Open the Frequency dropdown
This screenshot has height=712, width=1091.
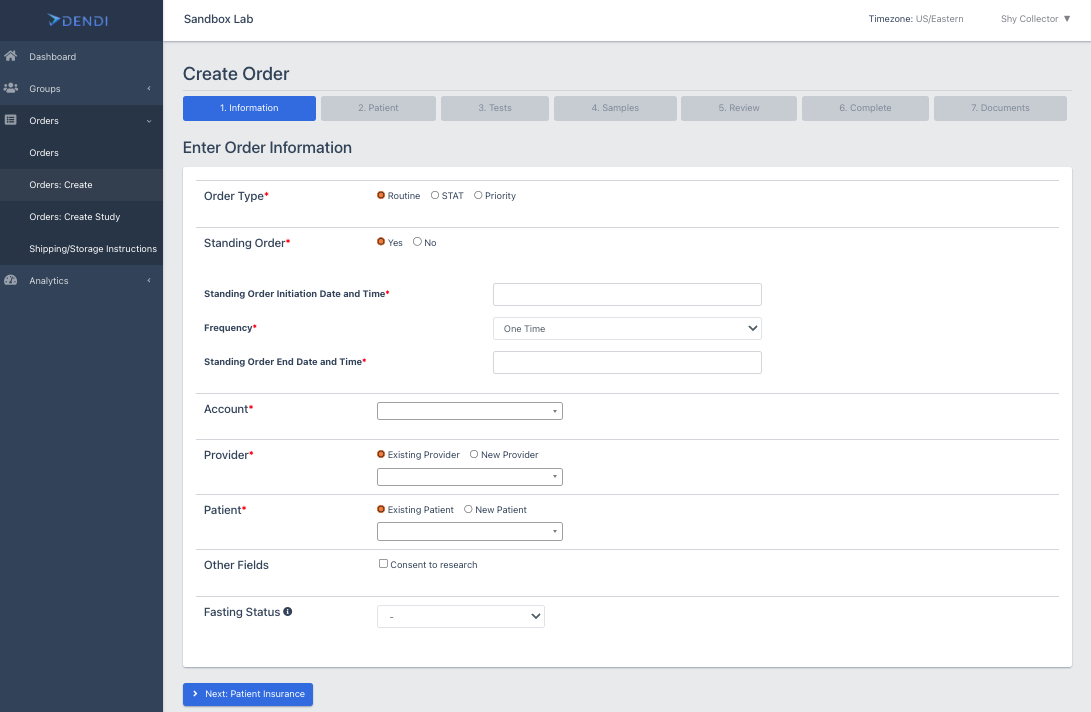click(x=627, y=329)
